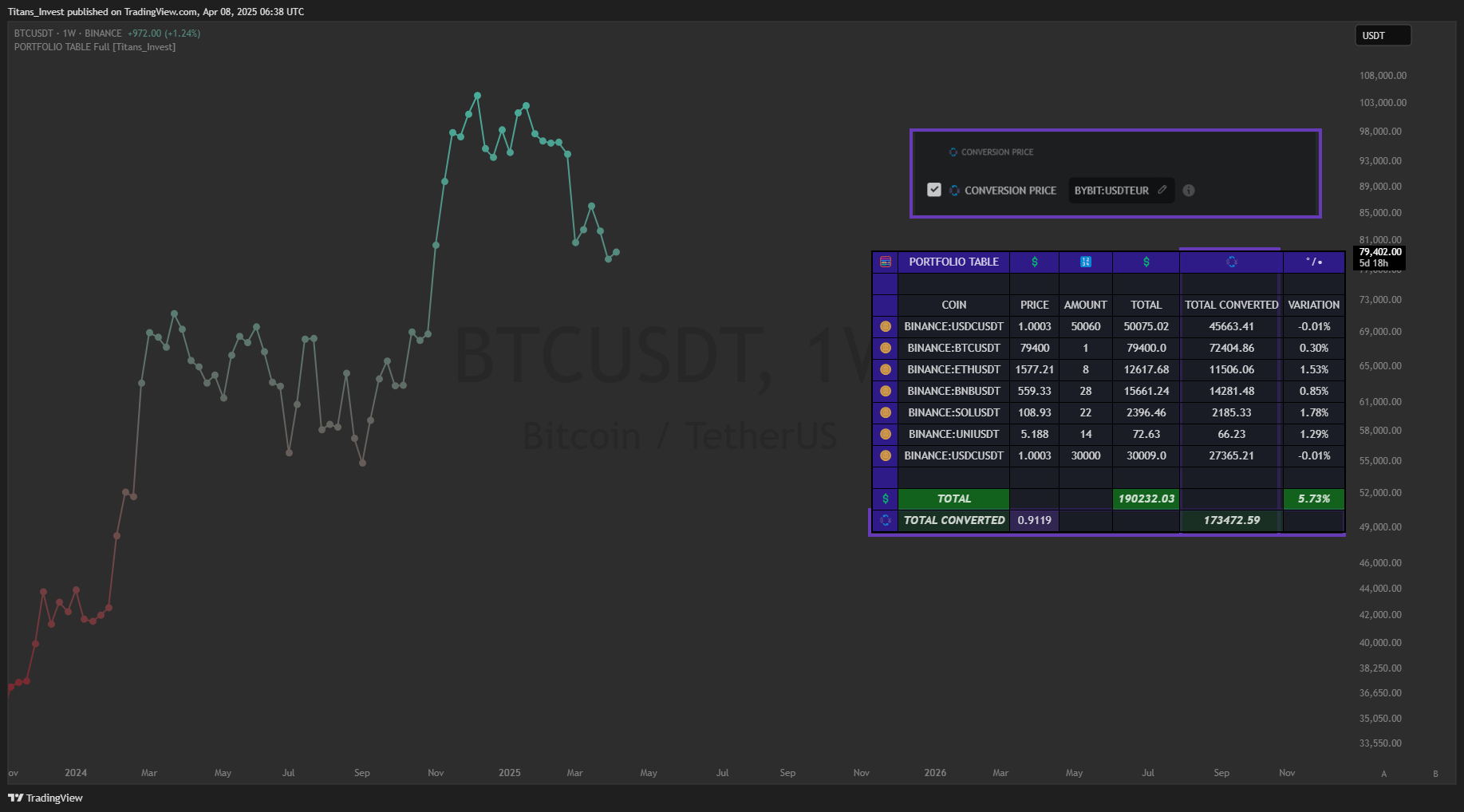1464x812 pixels.
Task: Click the conversion icon above TOTAL CONVERTED column
Action: click(1232, 262)
